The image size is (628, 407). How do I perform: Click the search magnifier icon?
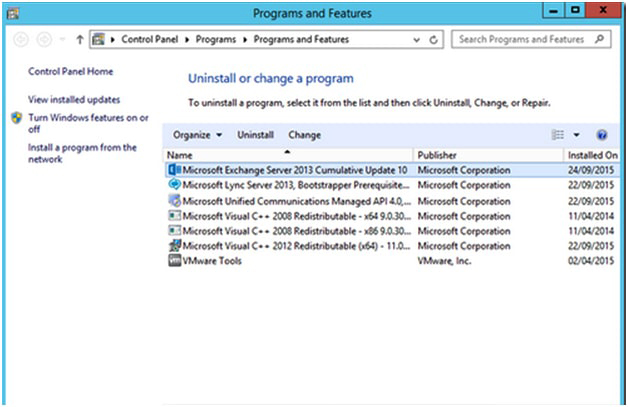tap(599, 39)
